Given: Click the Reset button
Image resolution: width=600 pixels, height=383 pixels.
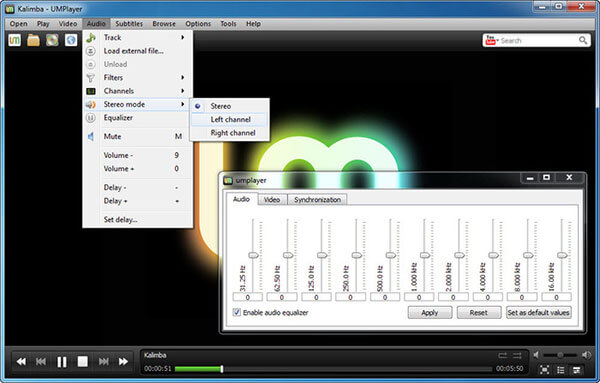Looking at the screenshot, I should point(479,313).
